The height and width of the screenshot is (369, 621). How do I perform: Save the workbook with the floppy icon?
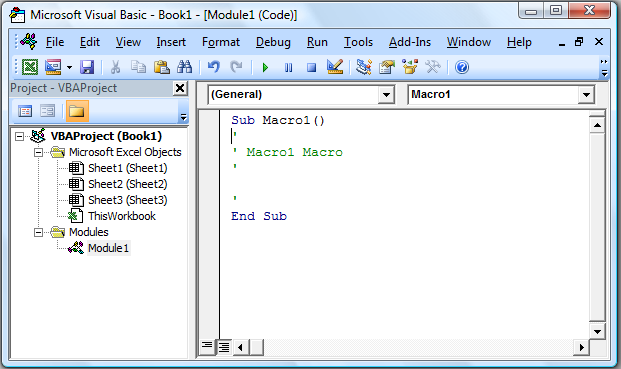(87, 67)
